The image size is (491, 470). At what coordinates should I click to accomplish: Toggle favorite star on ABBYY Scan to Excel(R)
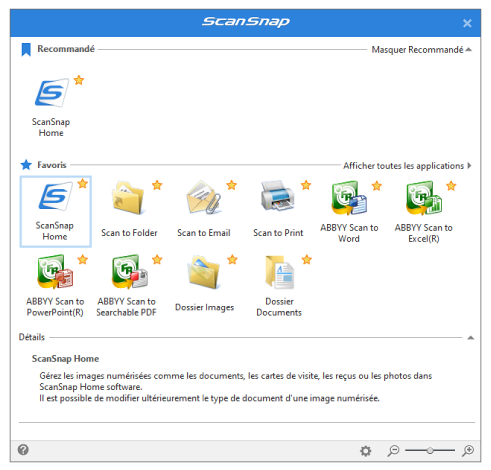pyautogui.click(x=451, y=186)
